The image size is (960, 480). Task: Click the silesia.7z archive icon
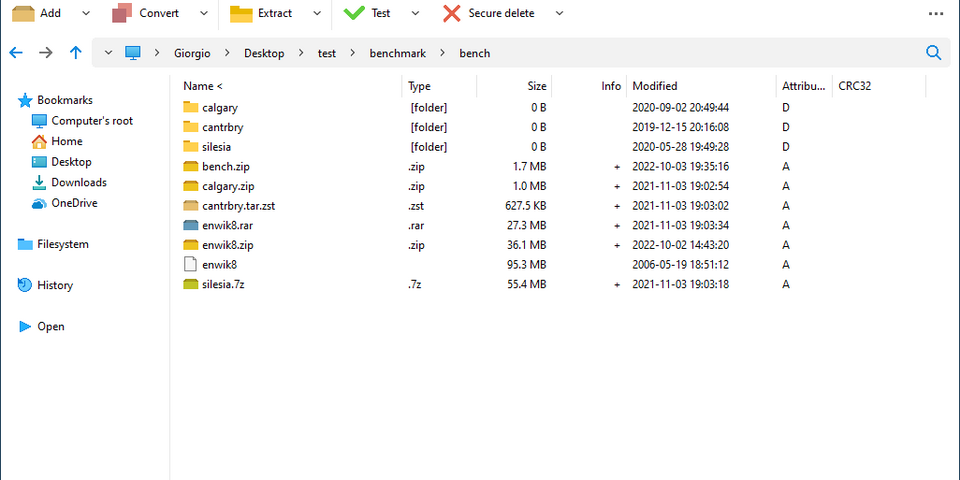191,284
